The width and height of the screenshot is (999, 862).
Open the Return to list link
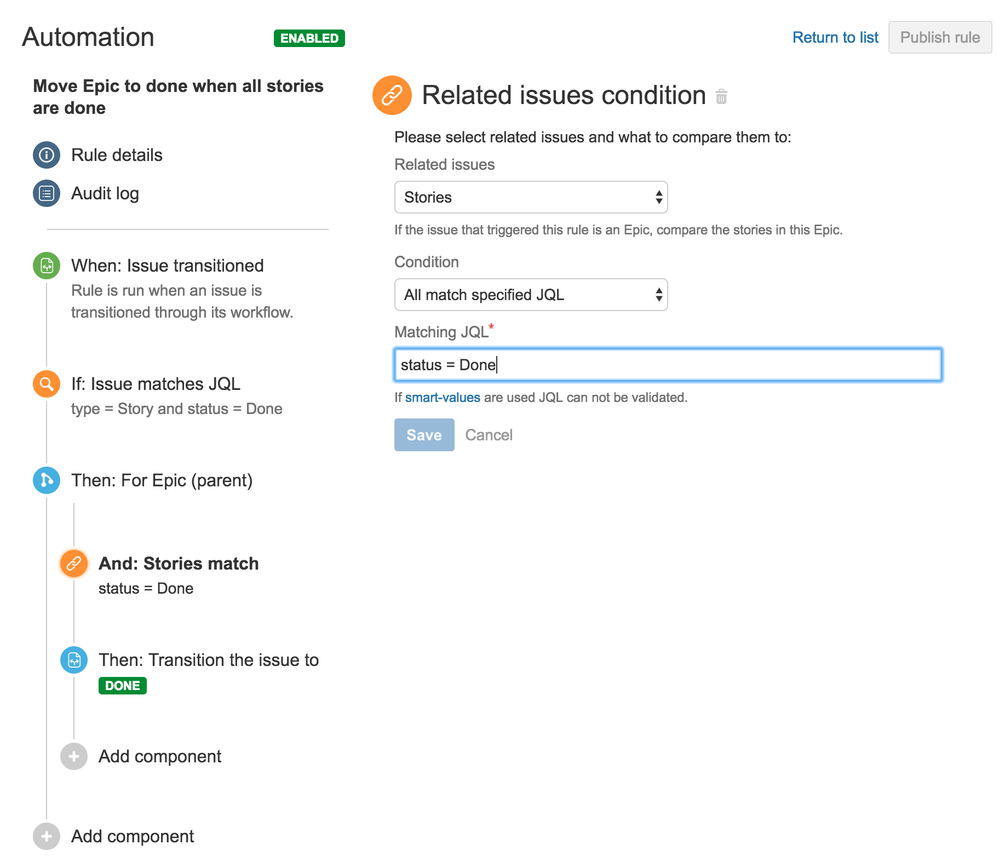pyautogui.click(x=834, y=37)
